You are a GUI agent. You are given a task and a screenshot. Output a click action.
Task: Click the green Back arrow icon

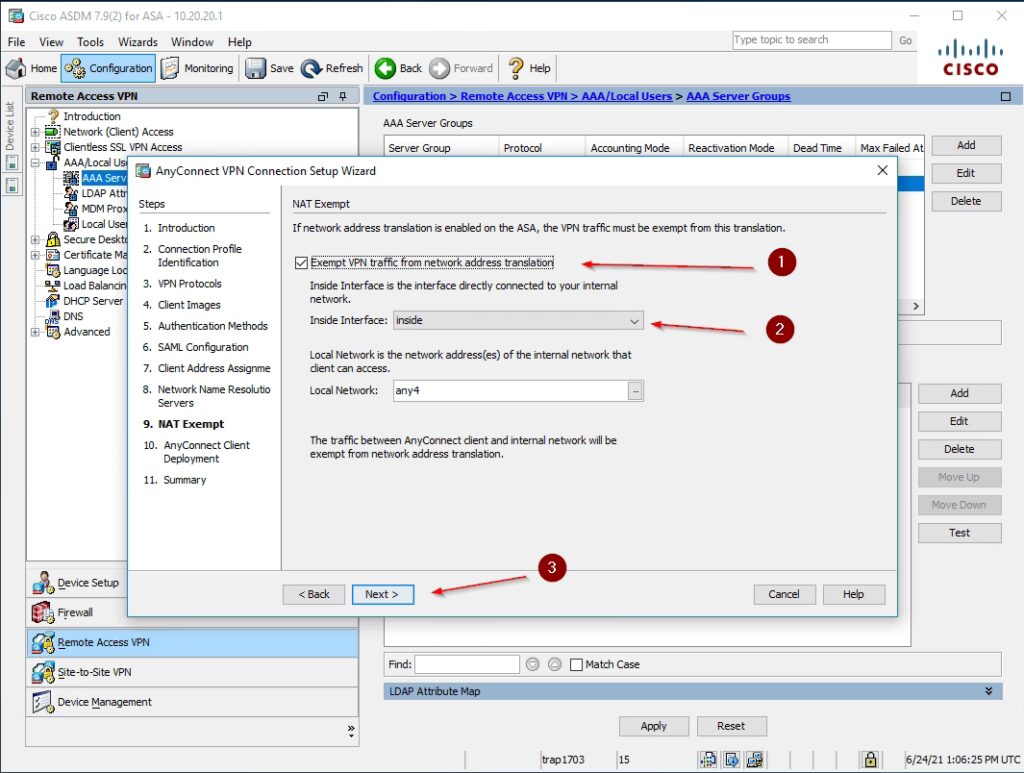(386, 68)
